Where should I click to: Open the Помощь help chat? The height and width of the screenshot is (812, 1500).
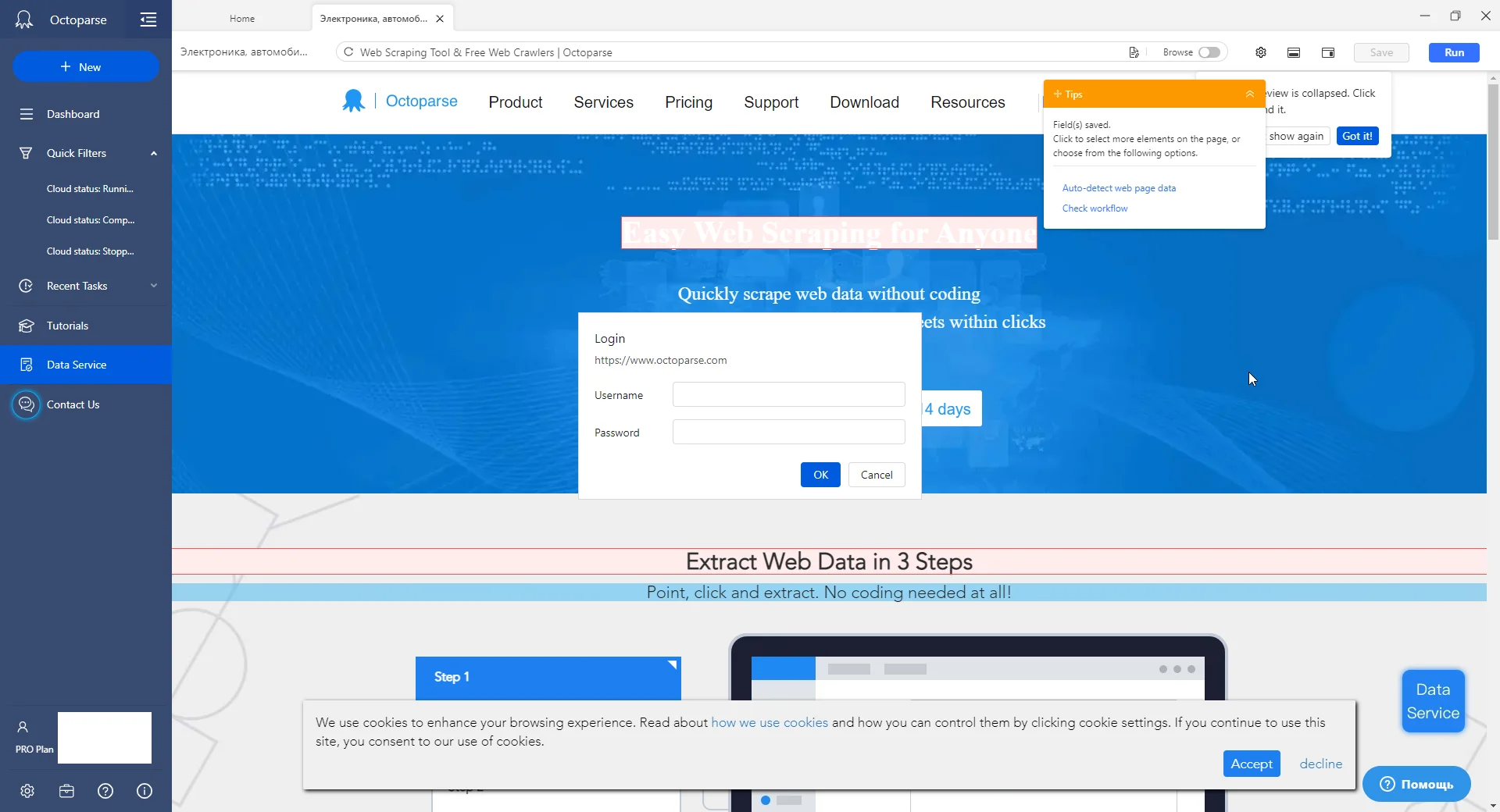click(x=1416, y=784)
